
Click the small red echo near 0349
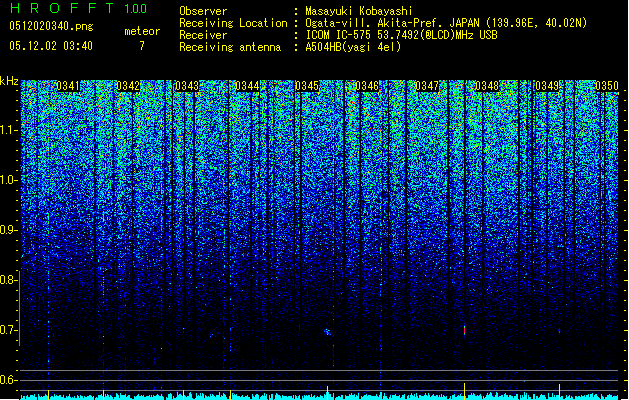(x=559, y=331)
